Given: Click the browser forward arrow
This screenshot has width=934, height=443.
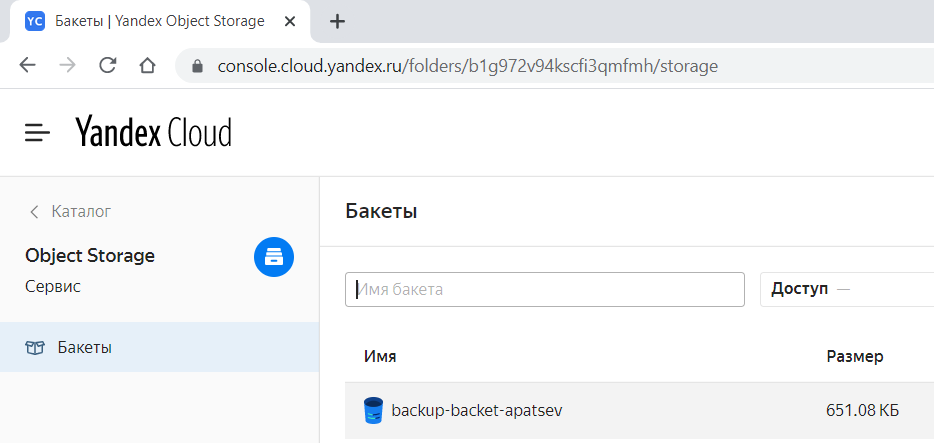Looking at the screenshot, I should [x=67, y=65].
